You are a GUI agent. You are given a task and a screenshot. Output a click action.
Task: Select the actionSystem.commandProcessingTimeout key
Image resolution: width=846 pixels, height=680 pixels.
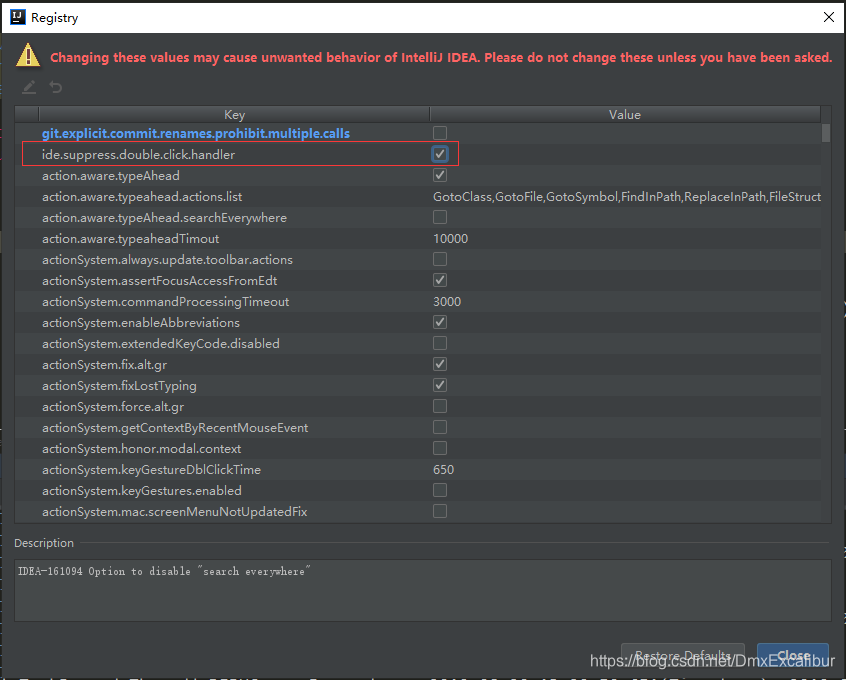pos(166,302)
